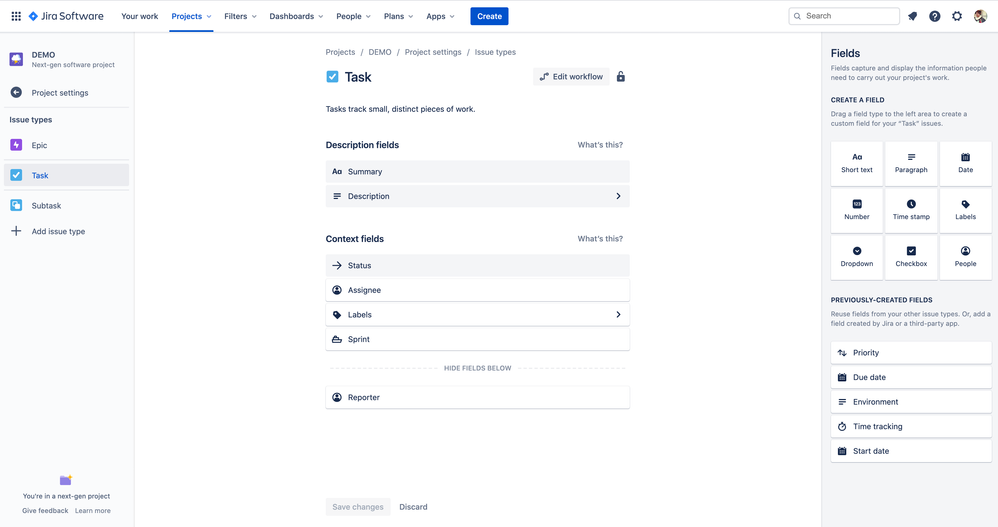Click the Status arrow icon
998x527 pixels.
point(337,265)
